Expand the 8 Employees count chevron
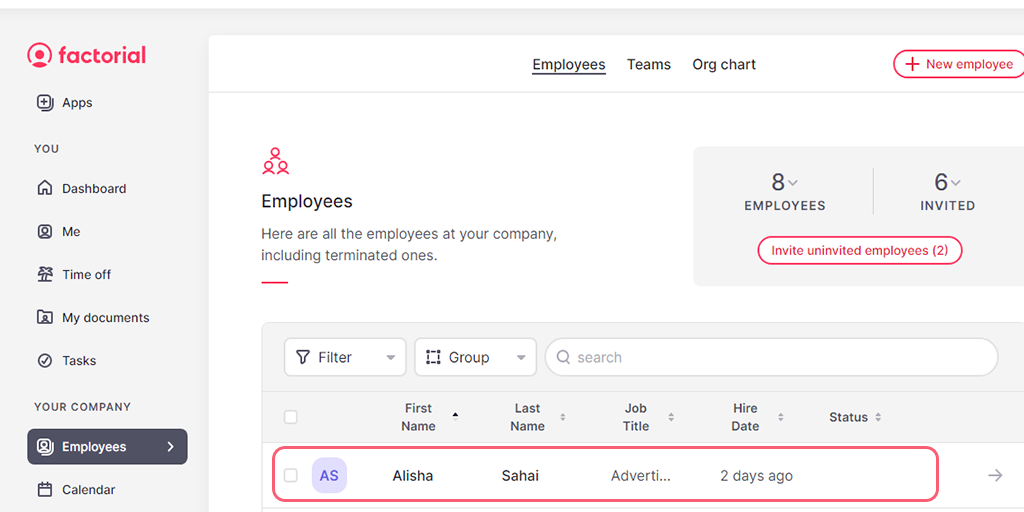The height and width of the screenshot is (512, 1024). pos(793,183)
